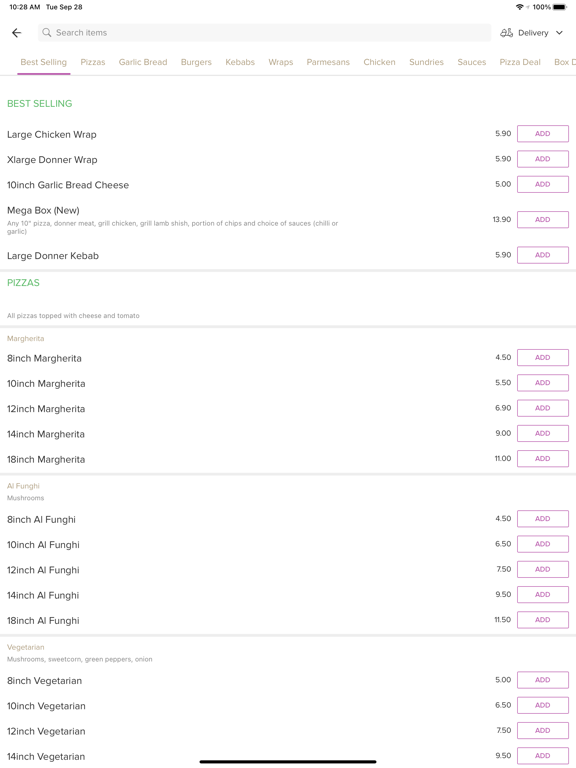Open the Garlic Bread tab
The height and width of the screenshot is (768, 576).
coord(143,62)
